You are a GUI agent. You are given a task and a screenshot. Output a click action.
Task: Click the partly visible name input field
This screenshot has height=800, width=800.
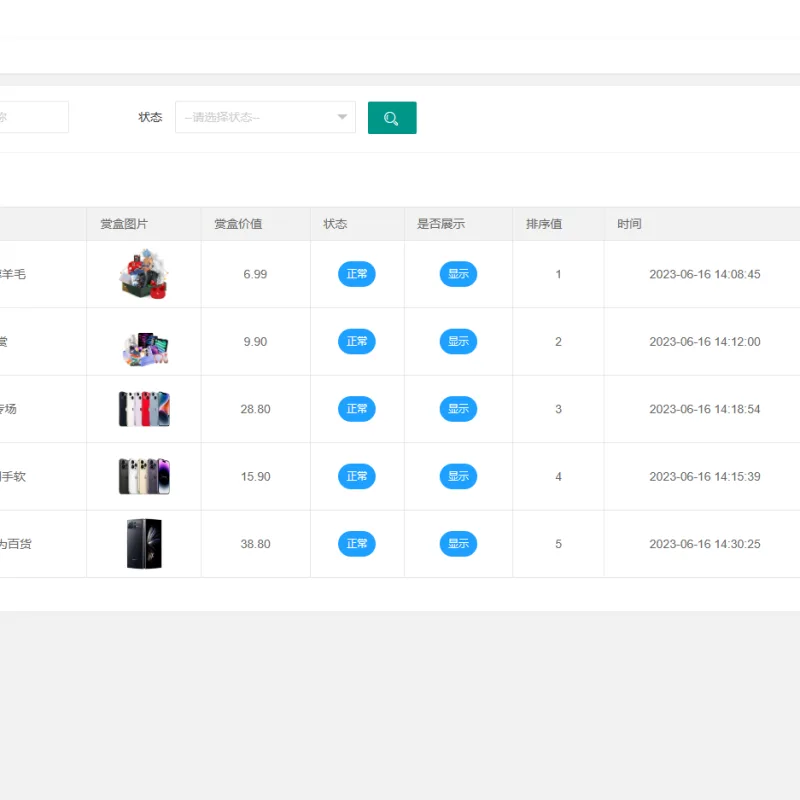pyautogui.click(x=34, y=117)
